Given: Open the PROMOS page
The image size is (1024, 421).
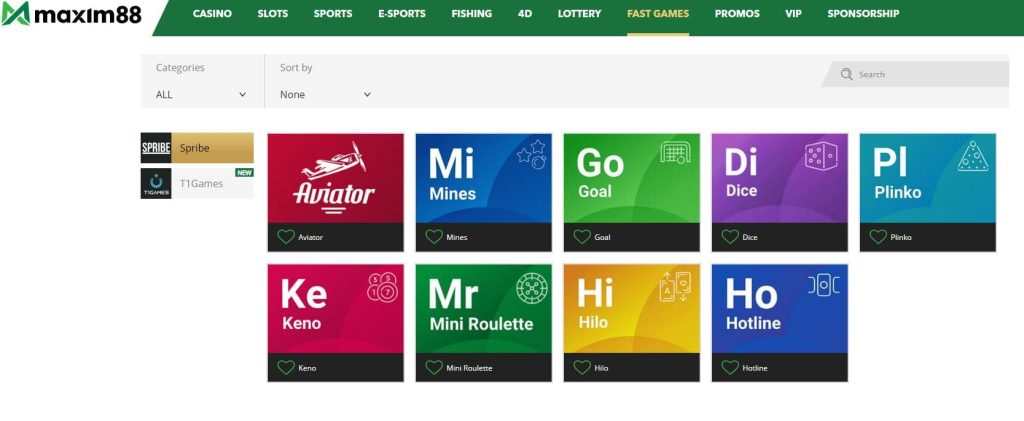Looking at the screenshot, I should pos(737,14).
